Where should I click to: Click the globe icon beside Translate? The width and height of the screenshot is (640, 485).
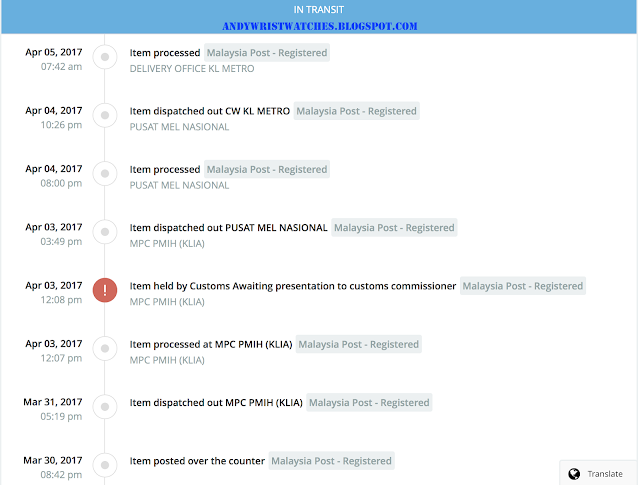click(x=574, y=474)
